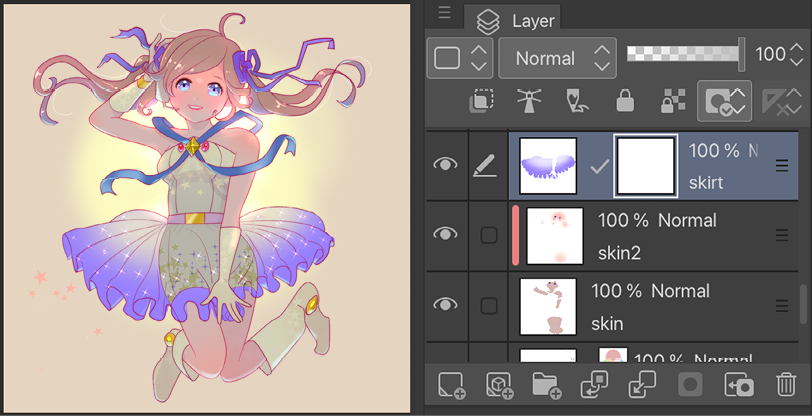This screenshot has width=812, height=416.
Task: Click the '100 % Normal' text on skin
Action: coord(650,291)
